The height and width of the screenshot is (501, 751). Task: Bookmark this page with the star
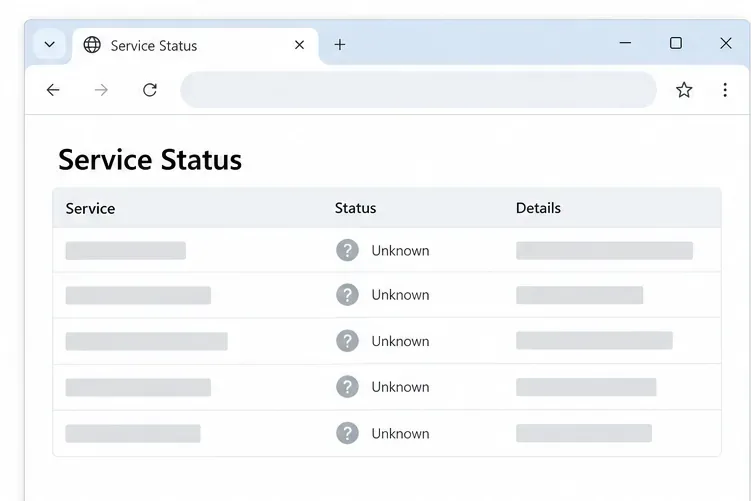[x=684, y=90]
